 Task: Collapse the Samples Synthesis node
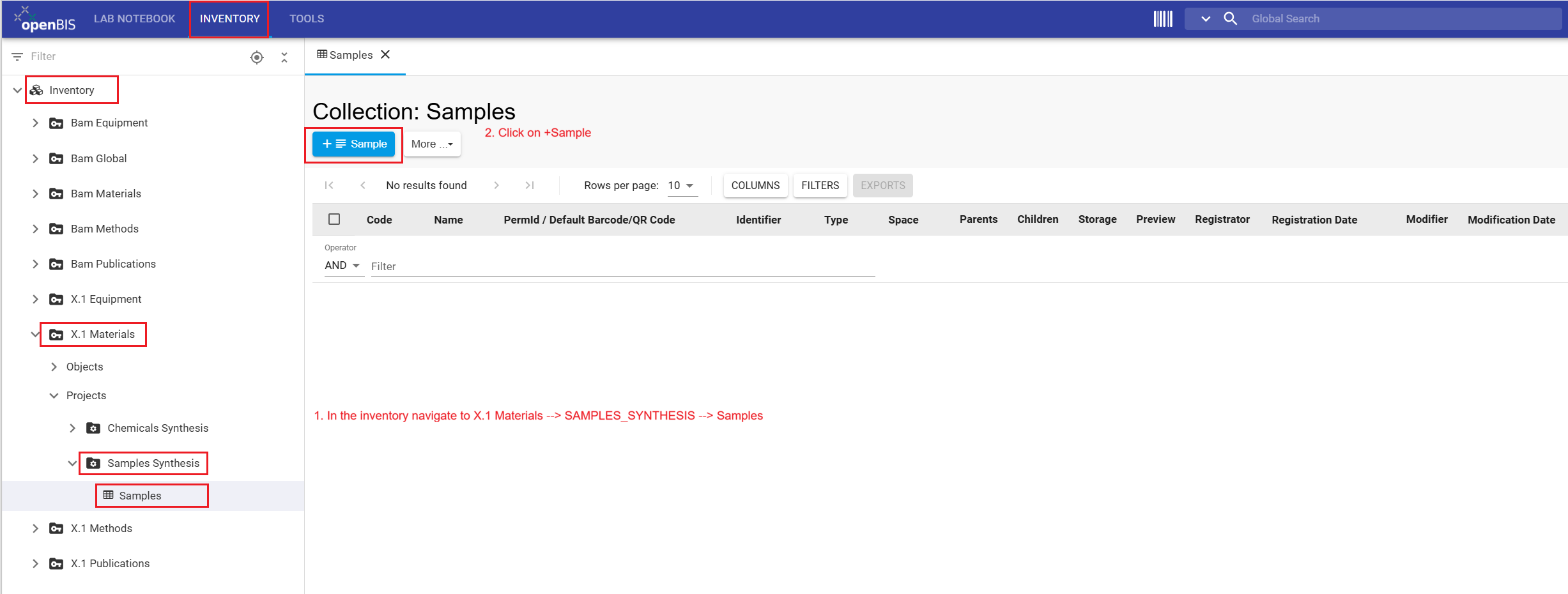[72, 463]
